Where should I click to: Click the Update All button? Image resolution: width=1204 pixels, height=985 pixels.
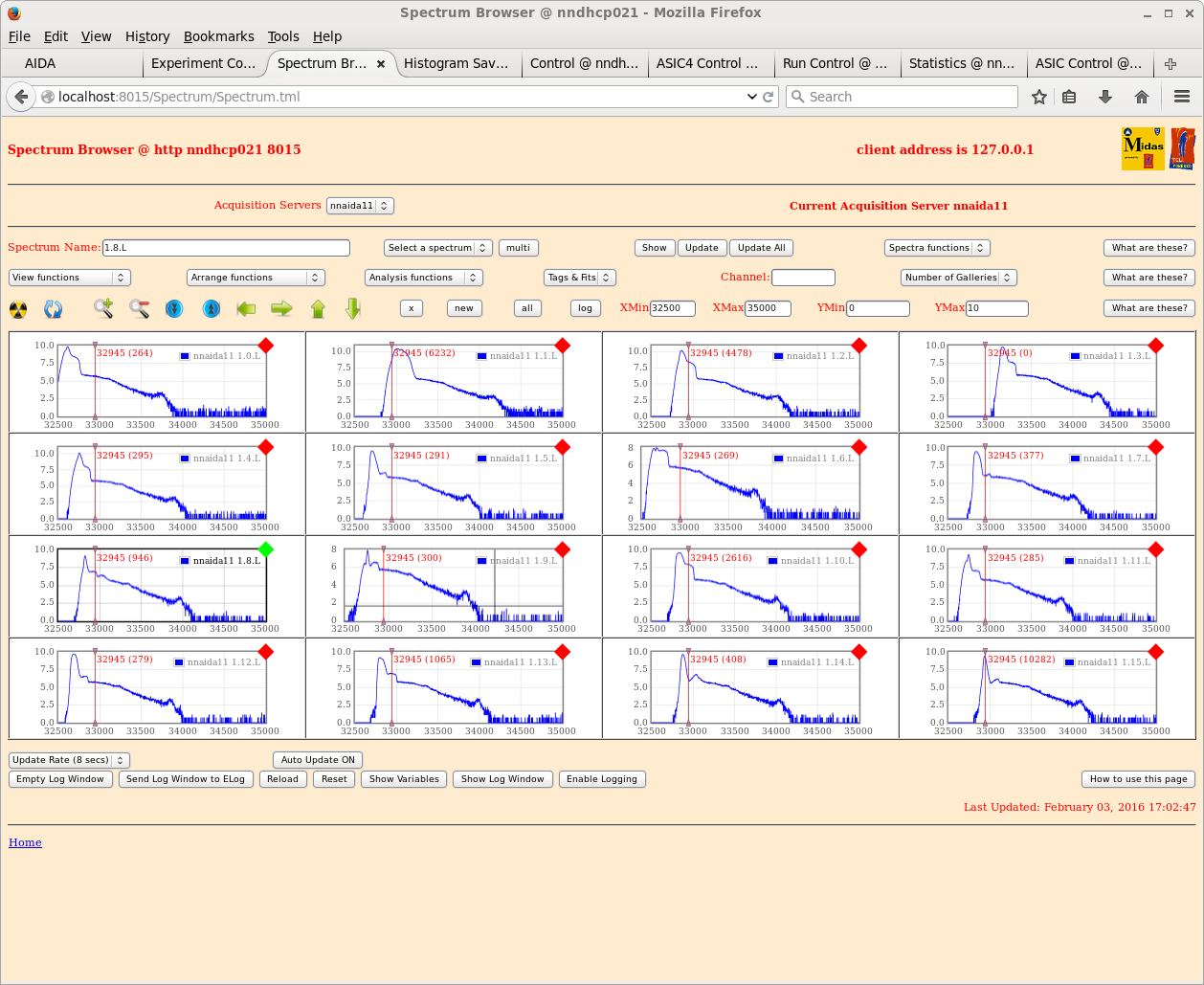click(x=762, y=248)
